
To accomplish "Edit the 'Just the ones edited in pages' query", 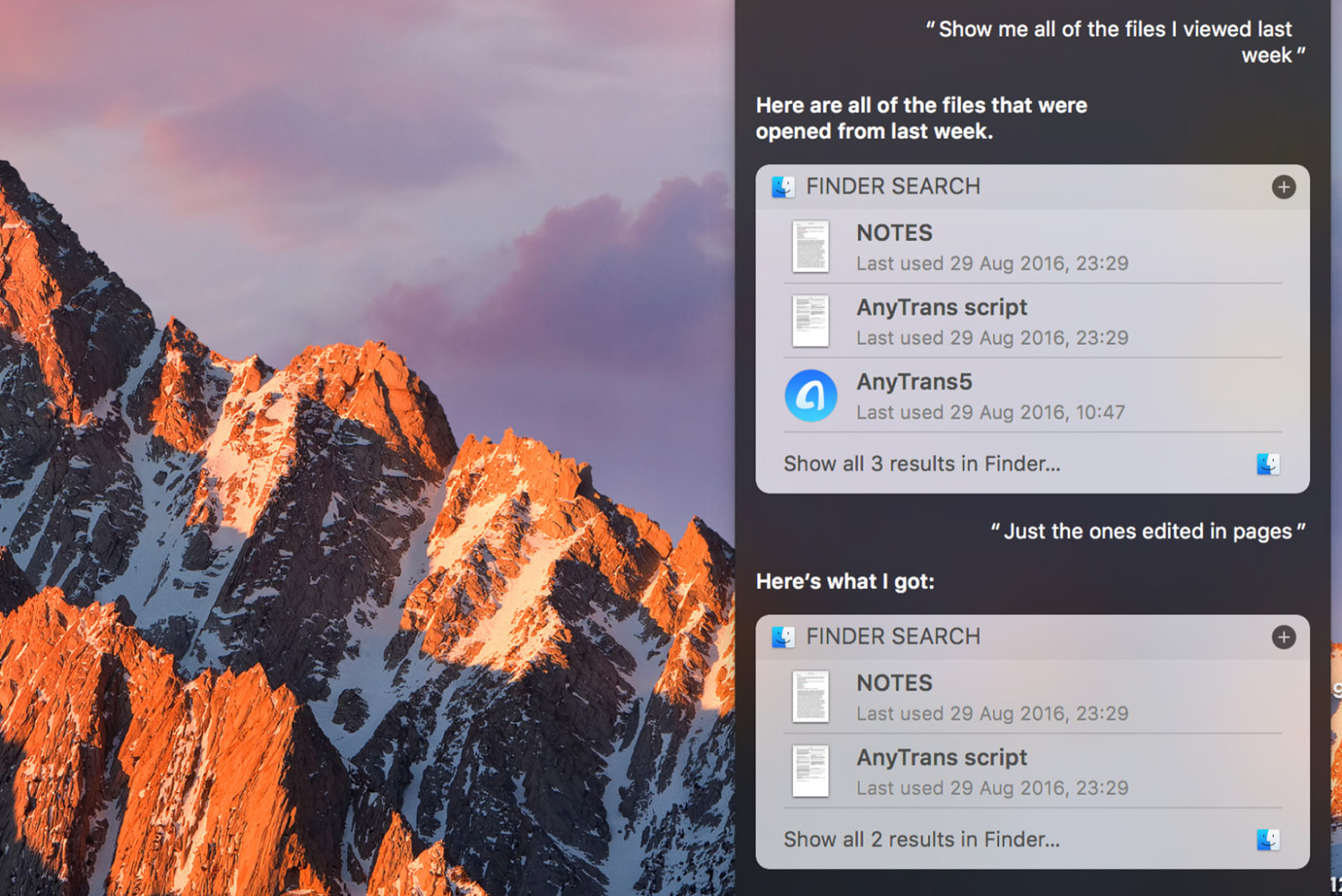I will 1148,531.
